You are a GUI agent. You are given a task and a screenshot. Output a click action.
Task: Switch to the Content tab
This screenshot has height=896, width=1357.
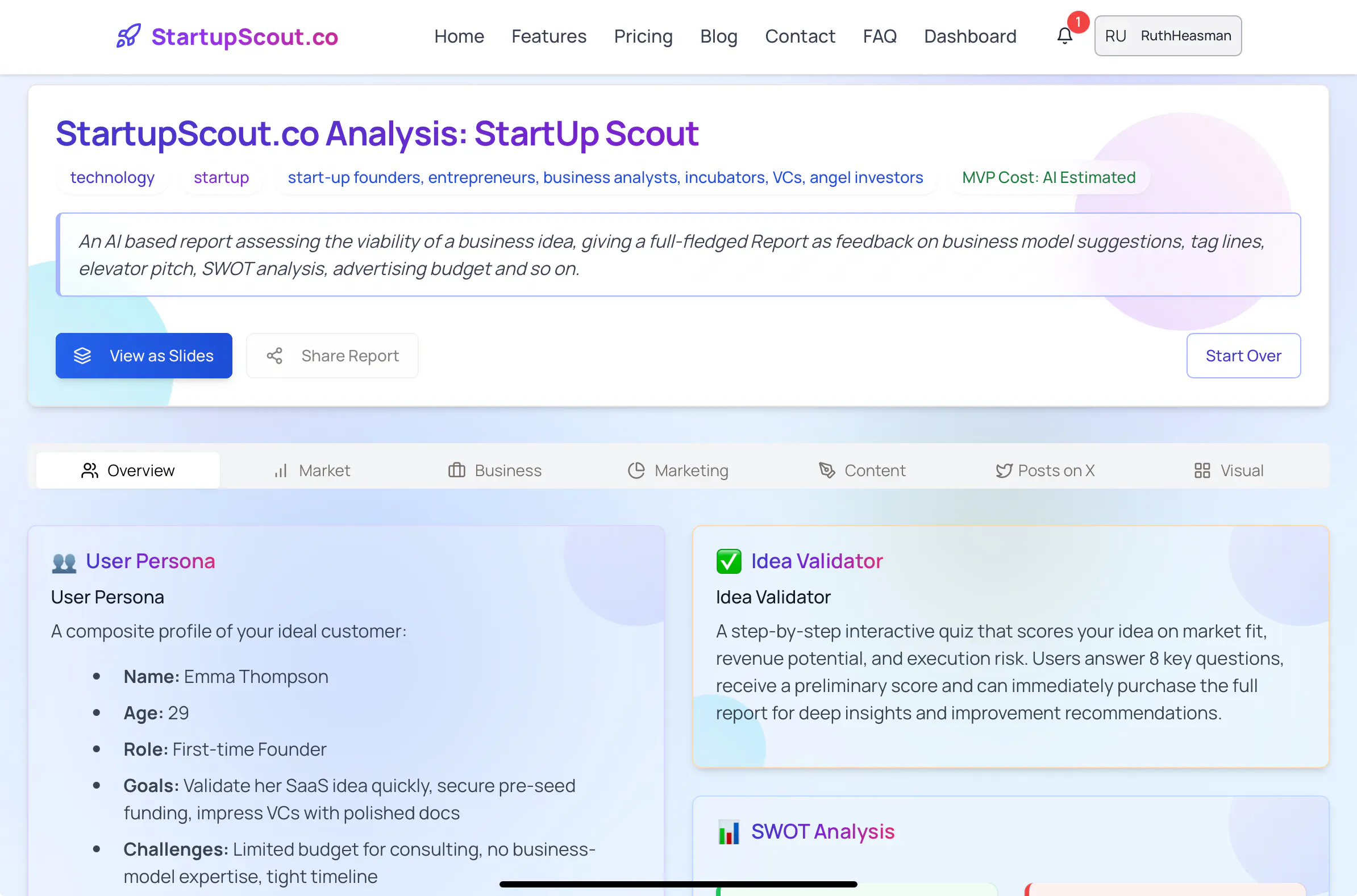tap(861, 470)
